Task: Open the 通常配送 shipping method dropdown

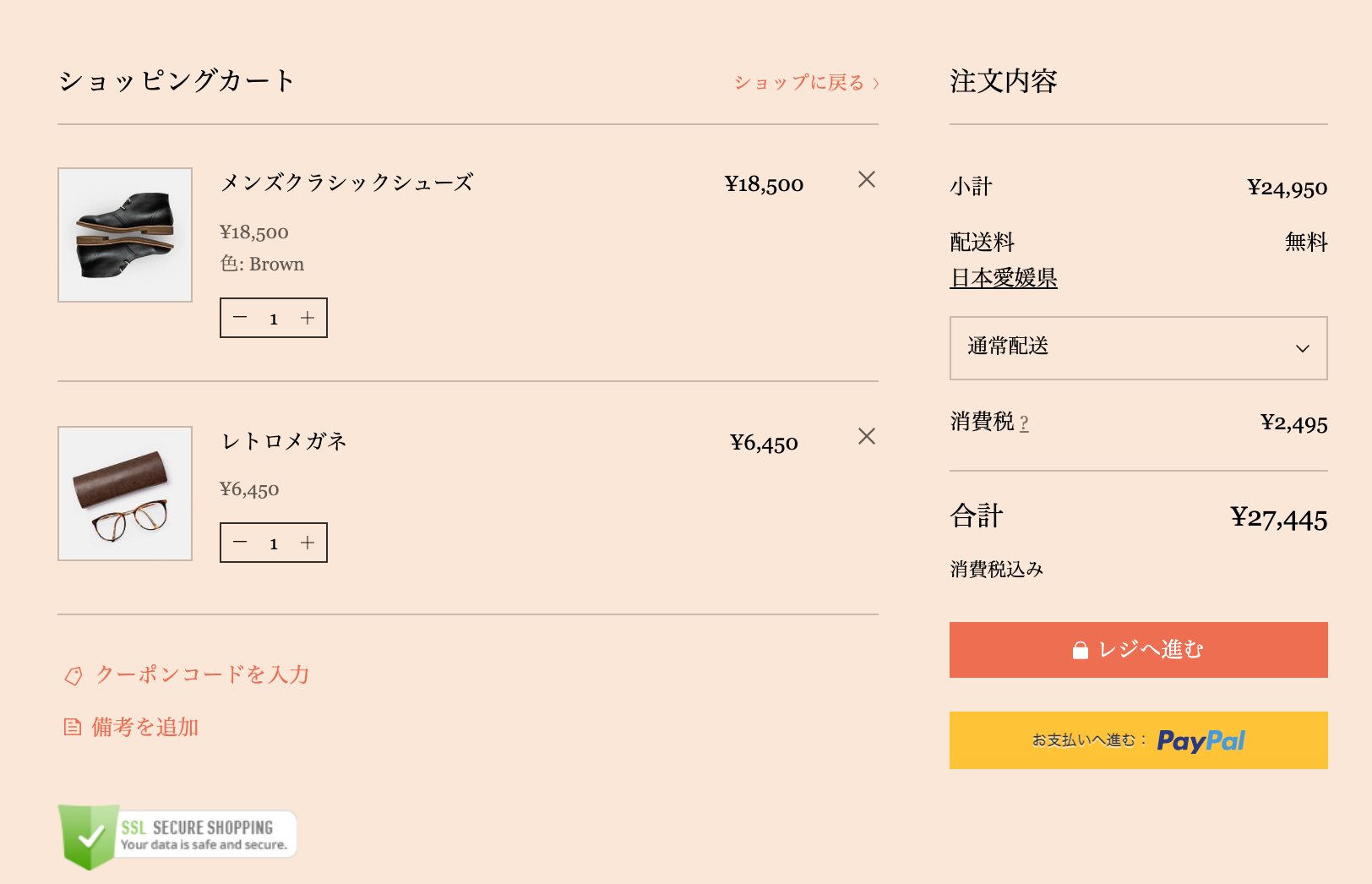Action: pyautogui.click(x=1137, y=348)
